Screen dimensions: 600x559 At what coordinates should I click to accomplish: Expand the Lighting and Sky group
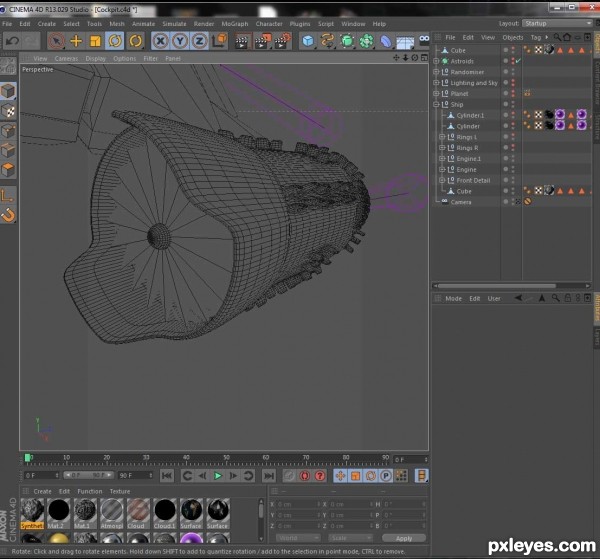click(436, 83)
